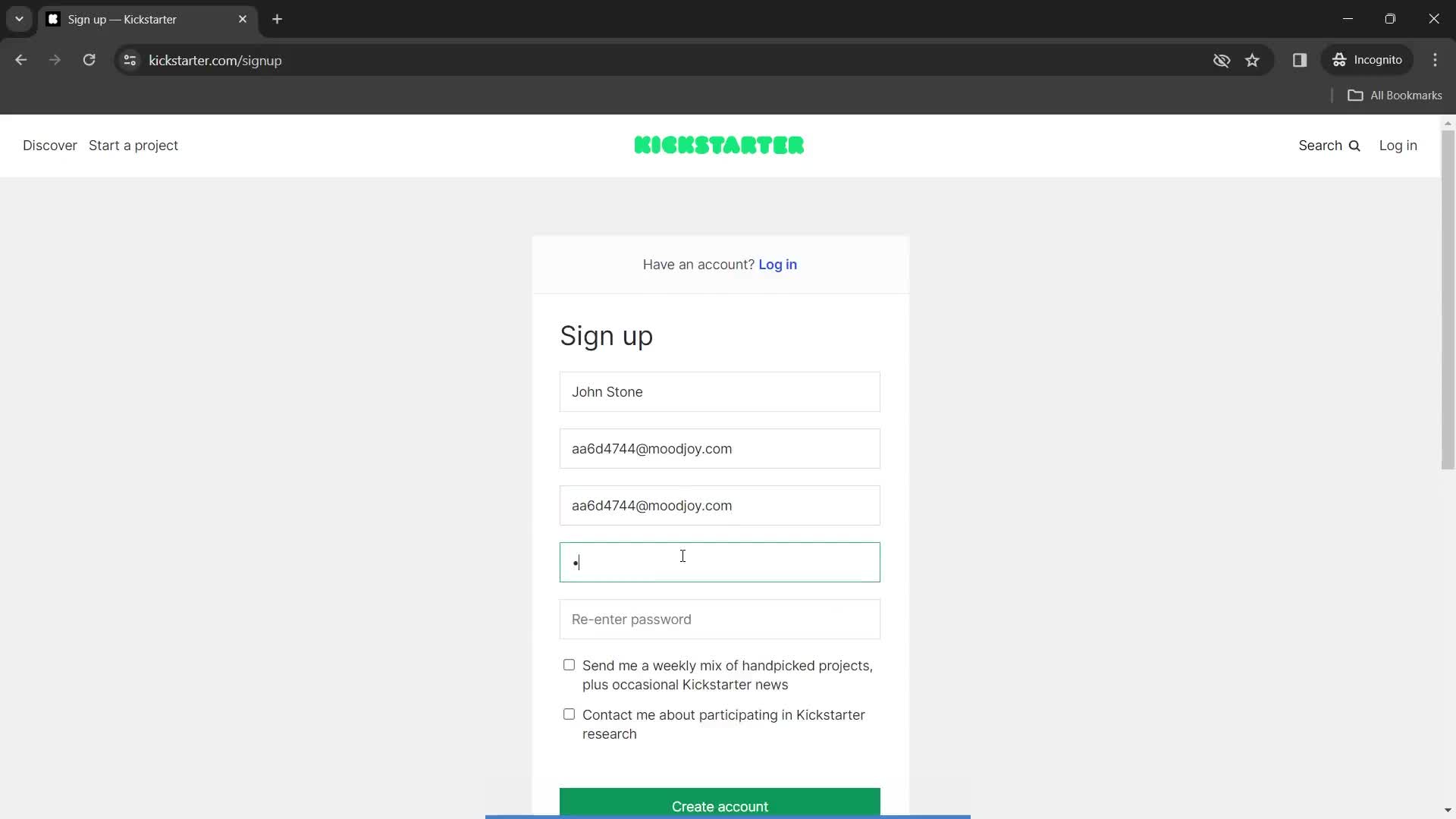1456x819 pixels.
Task: Select the 'Start a project' menu item
Action: [x=133, y=145]
